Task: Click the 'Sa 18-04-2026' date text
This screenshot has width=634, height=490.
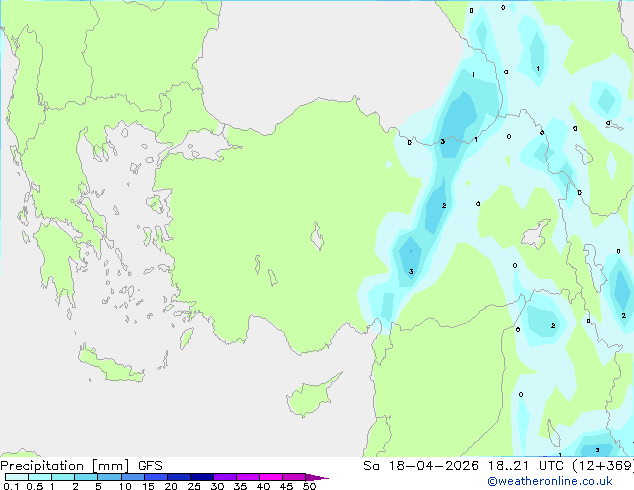Action: point(421,466)
